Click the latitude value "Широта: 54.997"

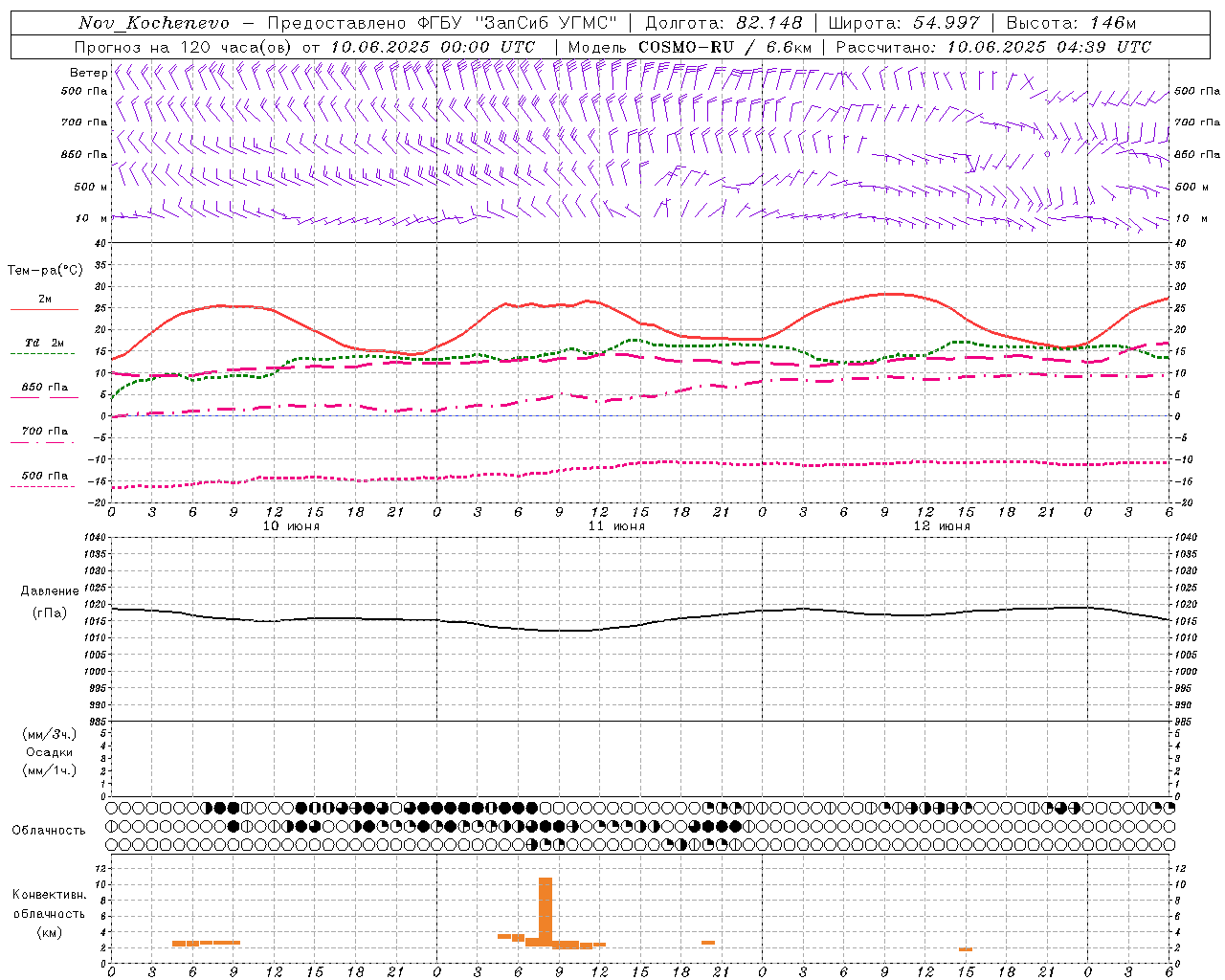pos(904,23)
